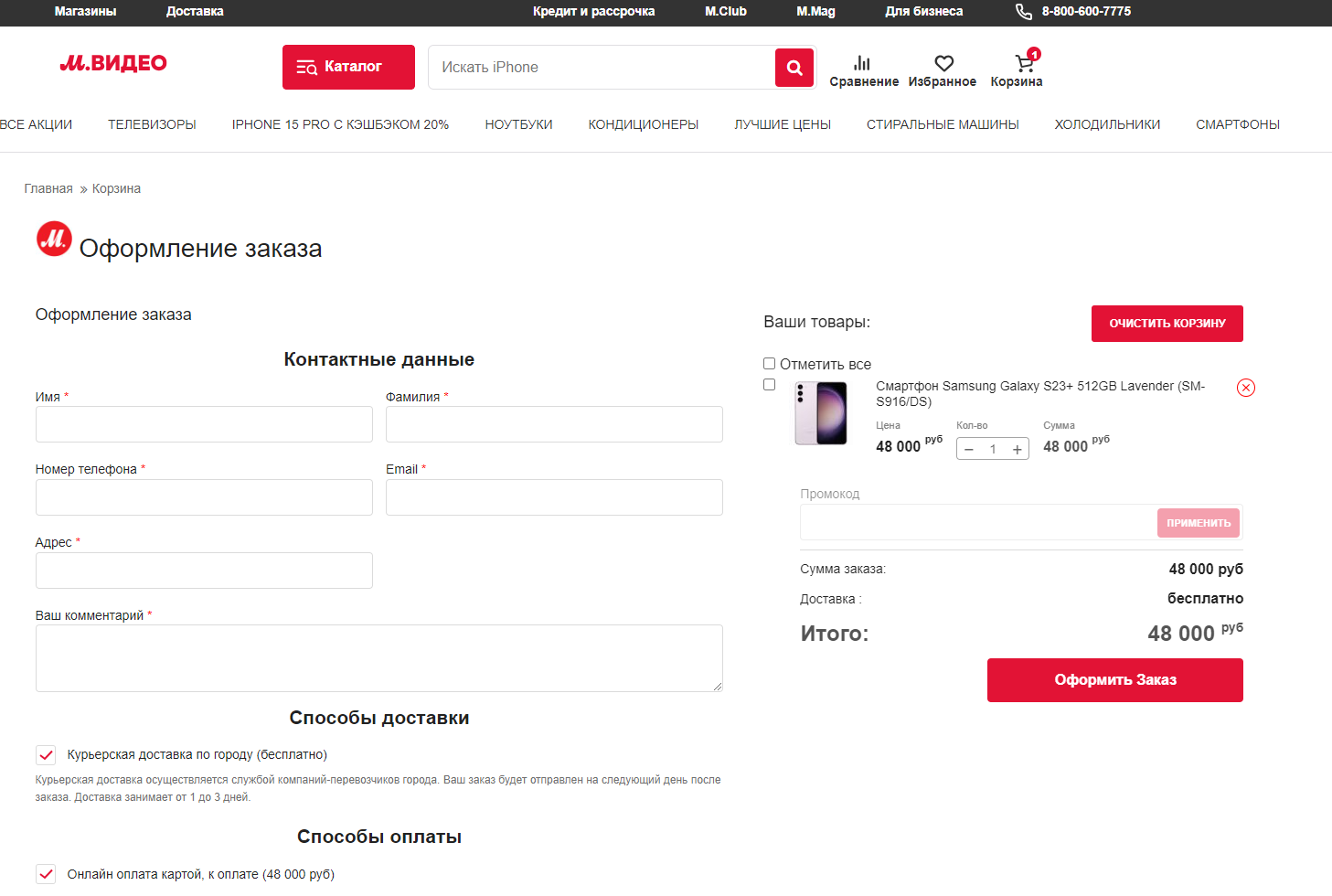Image resolution: width=1332 pixels, height=896 pixels.
Task: Open M.Mag in top bar
Action: [815, 12]
